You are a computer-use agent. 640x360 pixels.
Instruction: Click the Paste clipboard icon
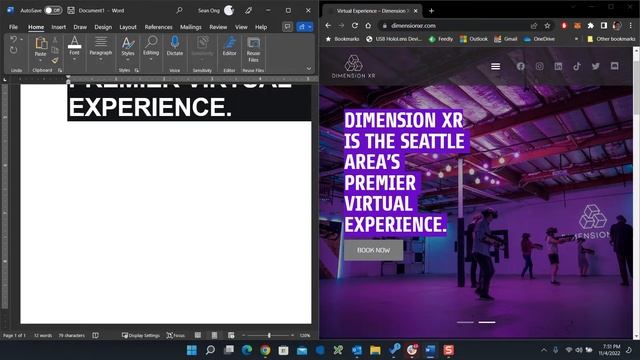tap(40, 43)
